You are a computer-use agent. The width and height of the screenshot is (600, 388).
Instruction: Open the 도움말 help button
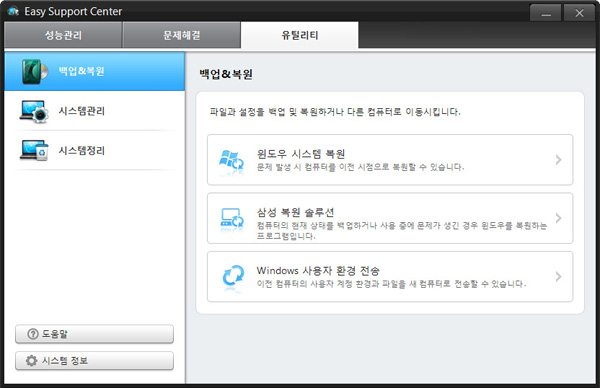tap(95, 334)
